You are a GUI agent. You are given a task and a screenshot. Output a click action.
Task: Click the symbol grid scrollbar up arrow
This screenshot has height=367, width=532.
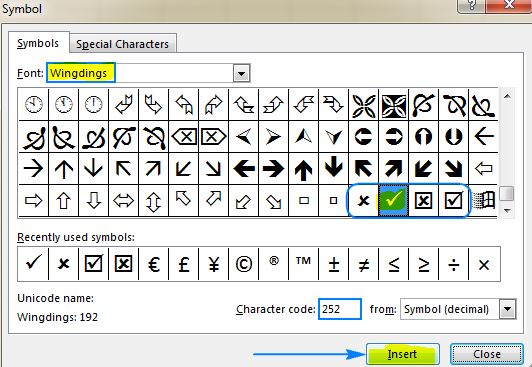507,96
